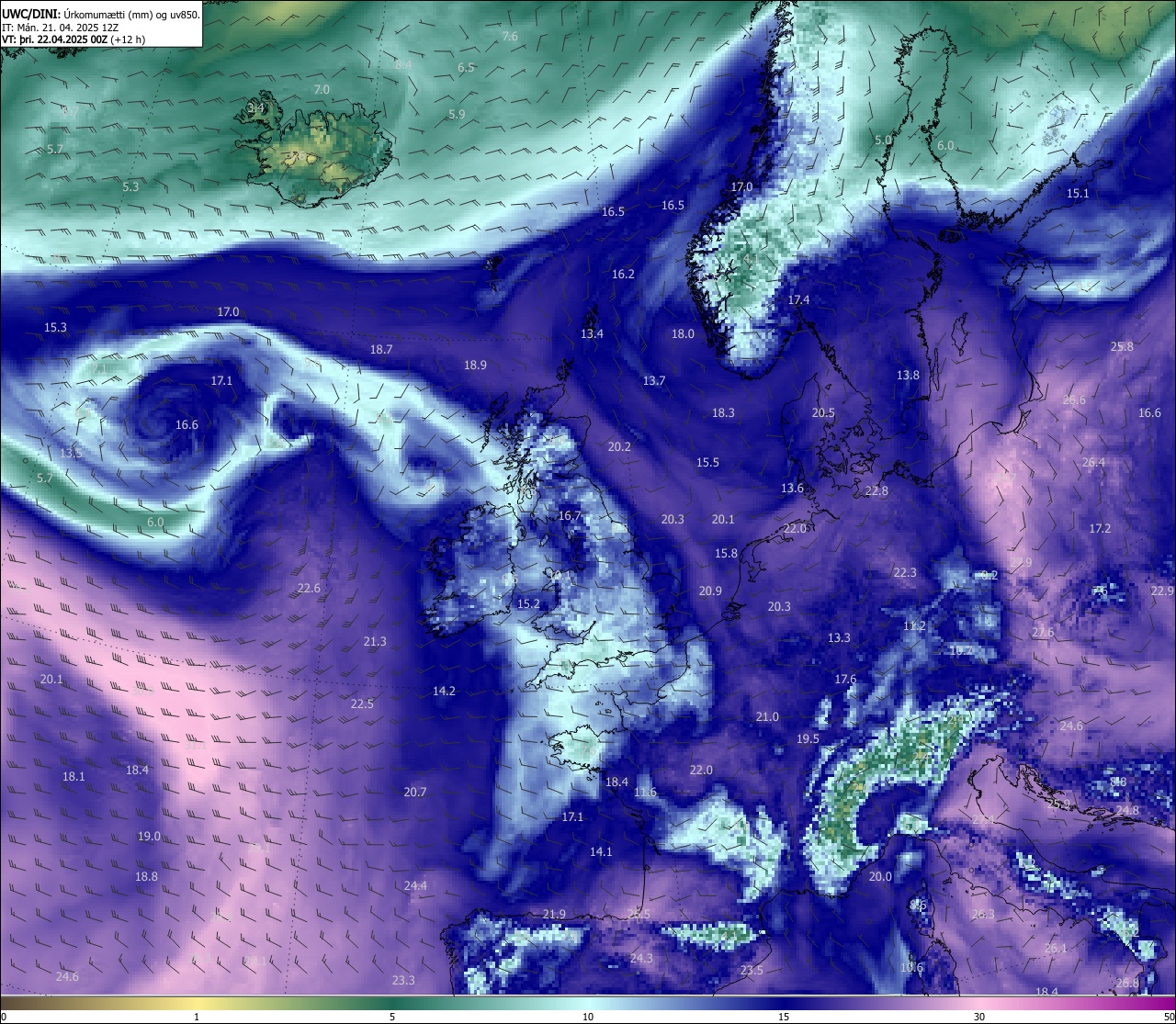Click the map value 15.3

click(55, 327)
